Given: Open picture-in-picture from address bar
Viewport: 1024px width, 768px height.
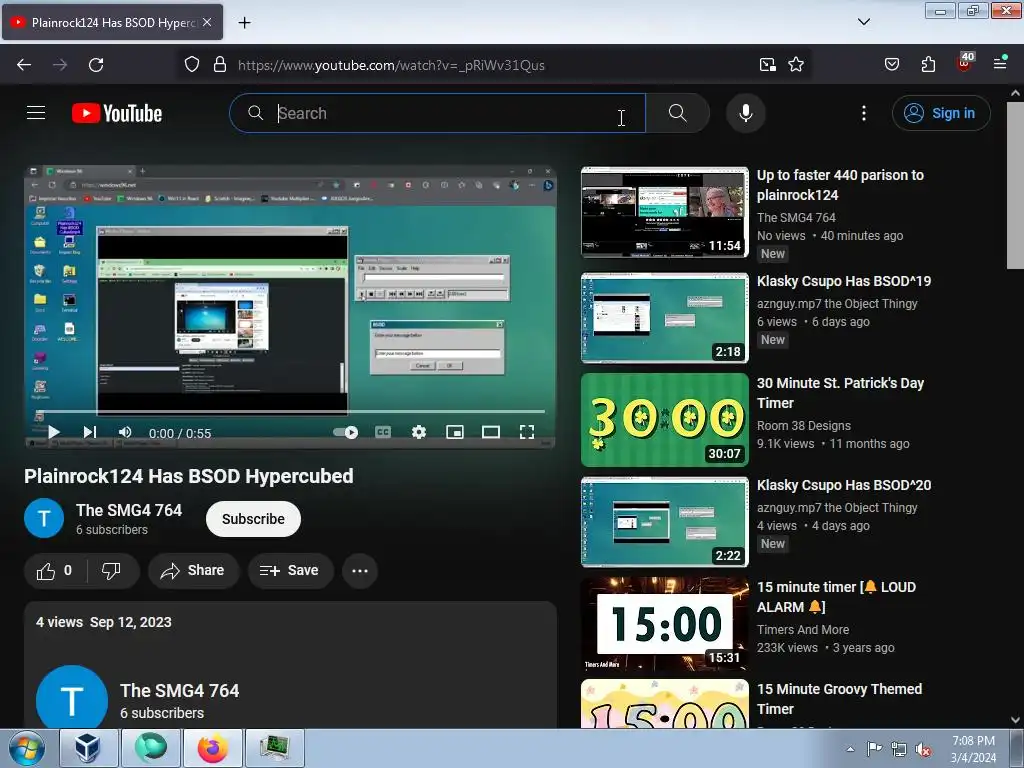Looking at the screenshot, I should 767,65.
